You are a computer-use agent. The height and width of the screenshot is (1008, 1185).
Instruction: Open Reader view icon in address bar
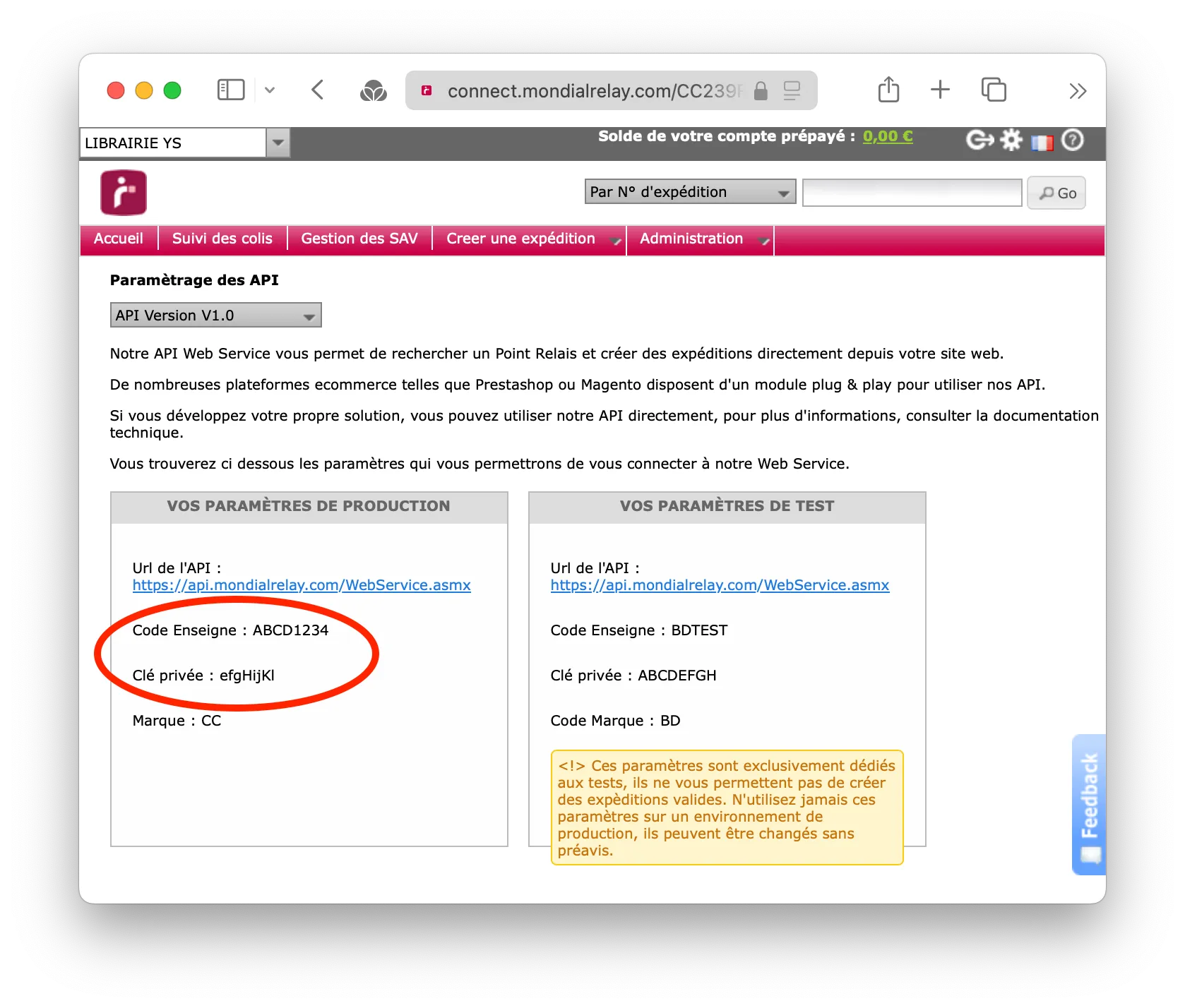pyautogui.click(x=792, y=90)
